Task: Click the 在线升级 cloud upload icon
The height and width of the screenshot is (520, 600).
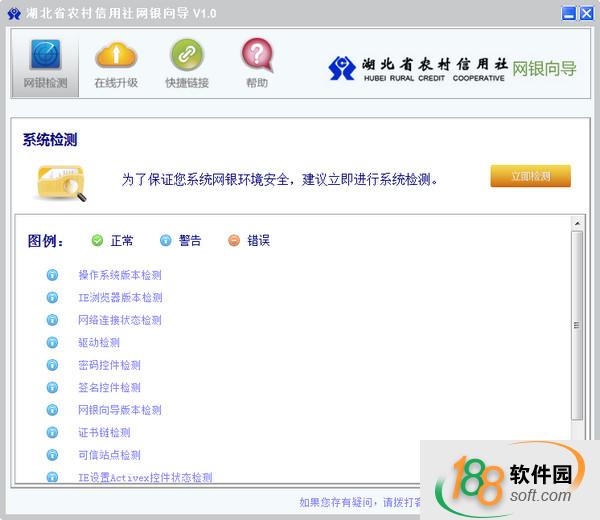Action: 116,55
